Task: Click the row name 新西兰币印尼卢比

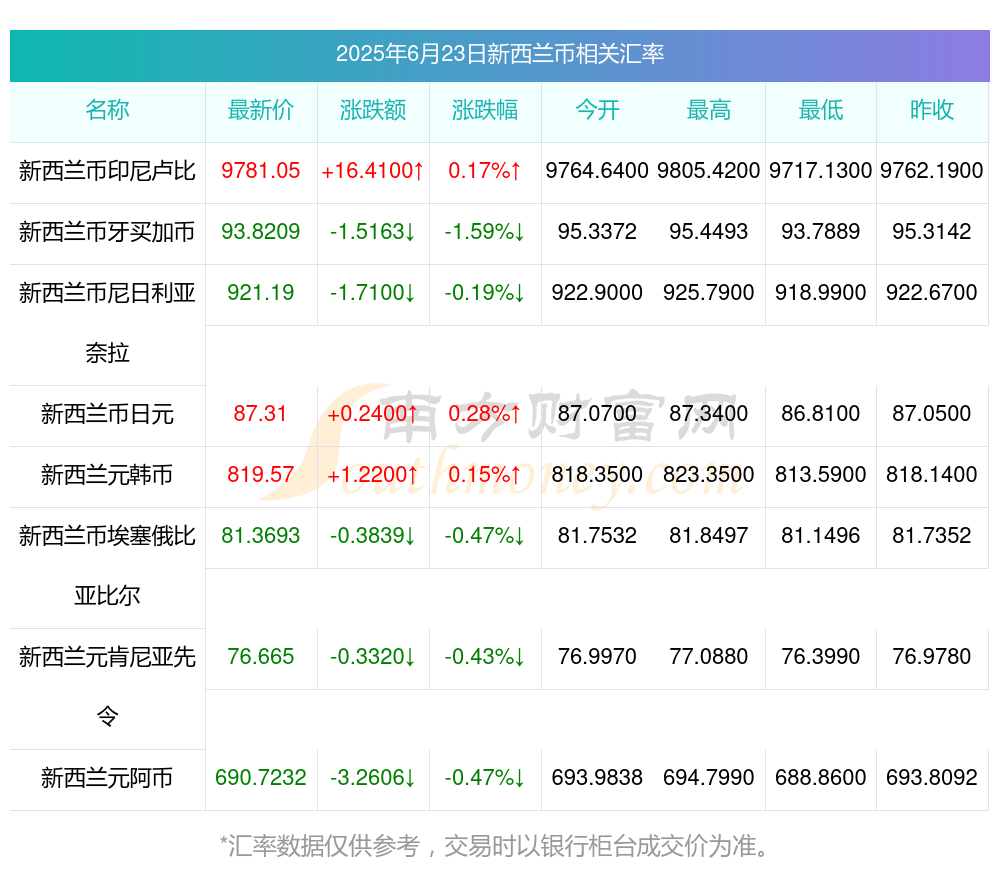Action: [x=107, y=171]
